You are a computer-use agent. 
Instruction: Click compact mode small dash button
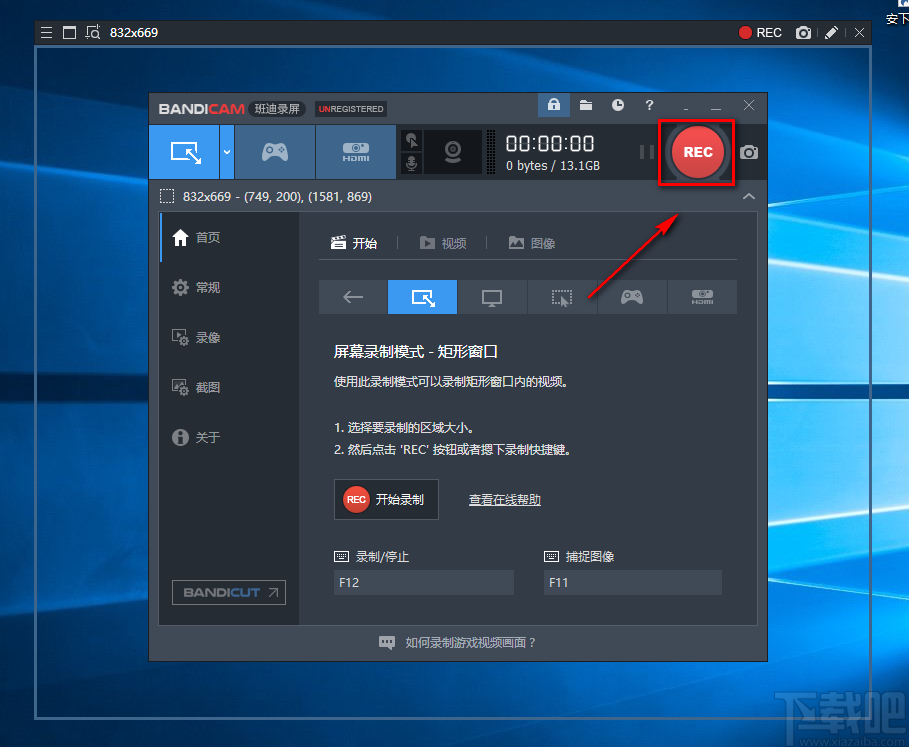coord(686,108)
